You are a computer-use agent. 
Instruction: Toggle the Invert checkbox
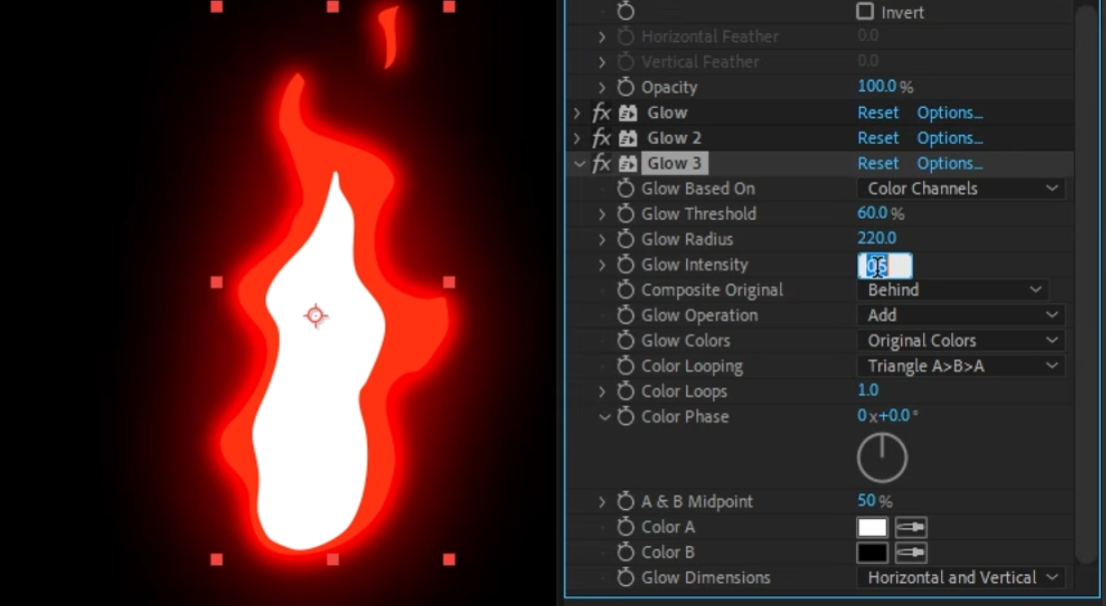[x=865, y=11]
